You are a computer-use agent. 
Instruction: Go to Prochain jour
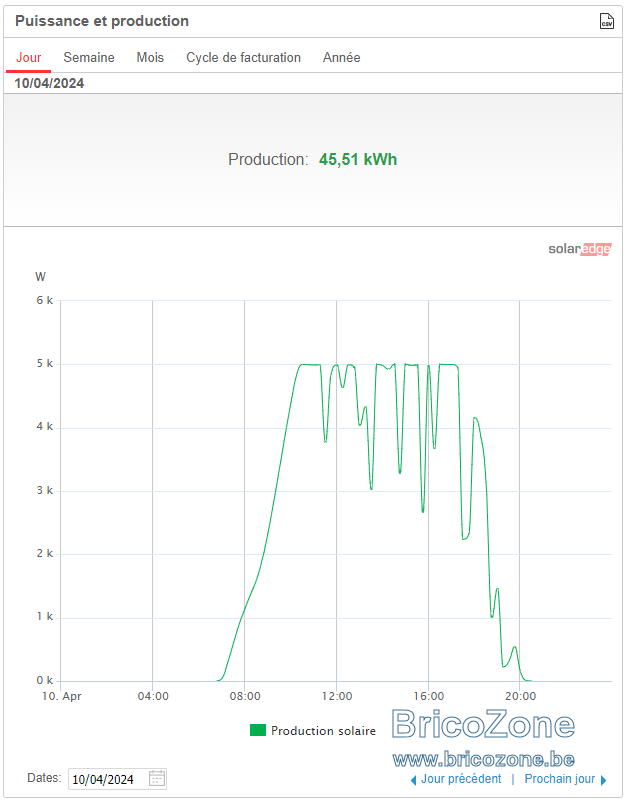560,779
